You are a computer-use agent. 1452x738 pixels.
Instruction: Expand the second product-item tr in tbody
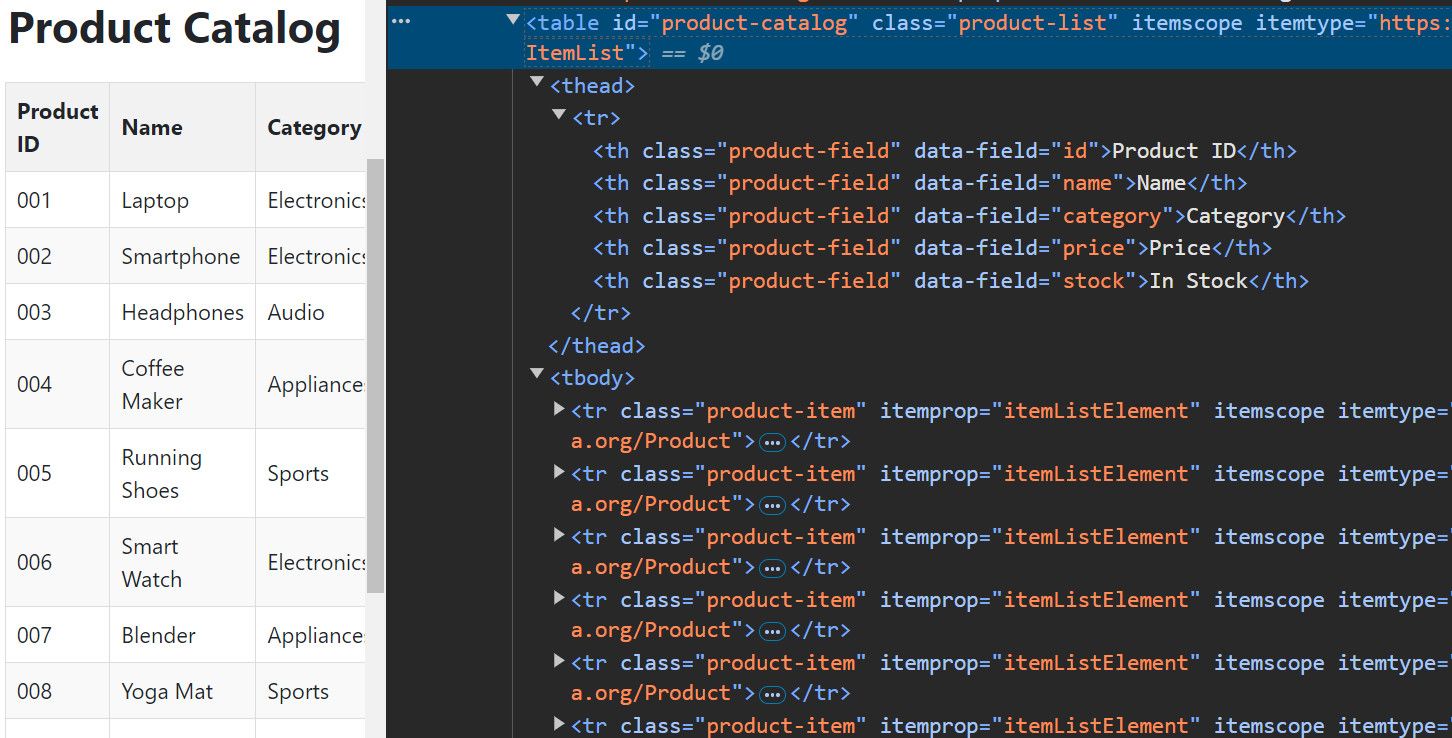coord(560,471)
